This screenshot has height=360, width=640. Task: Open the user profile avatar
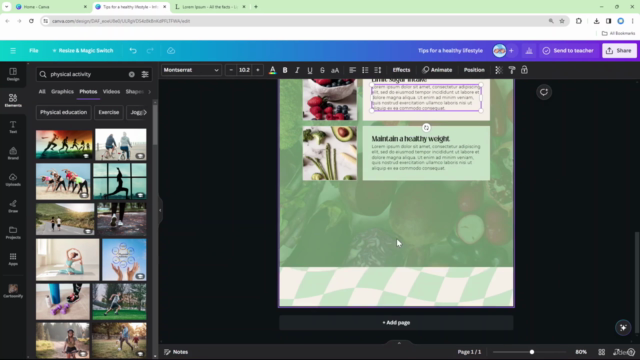499,51
